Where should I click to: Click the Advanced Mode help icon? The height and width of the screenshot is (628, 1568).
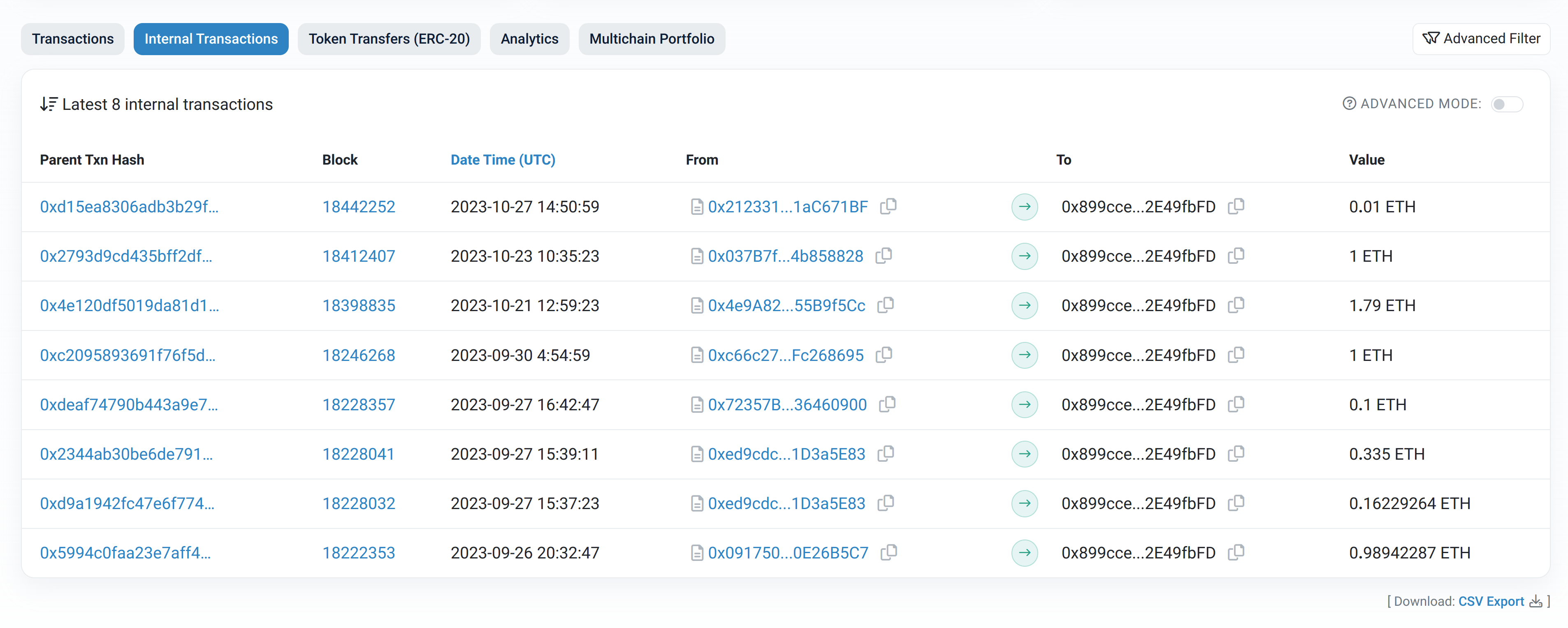click(1349, 104)
